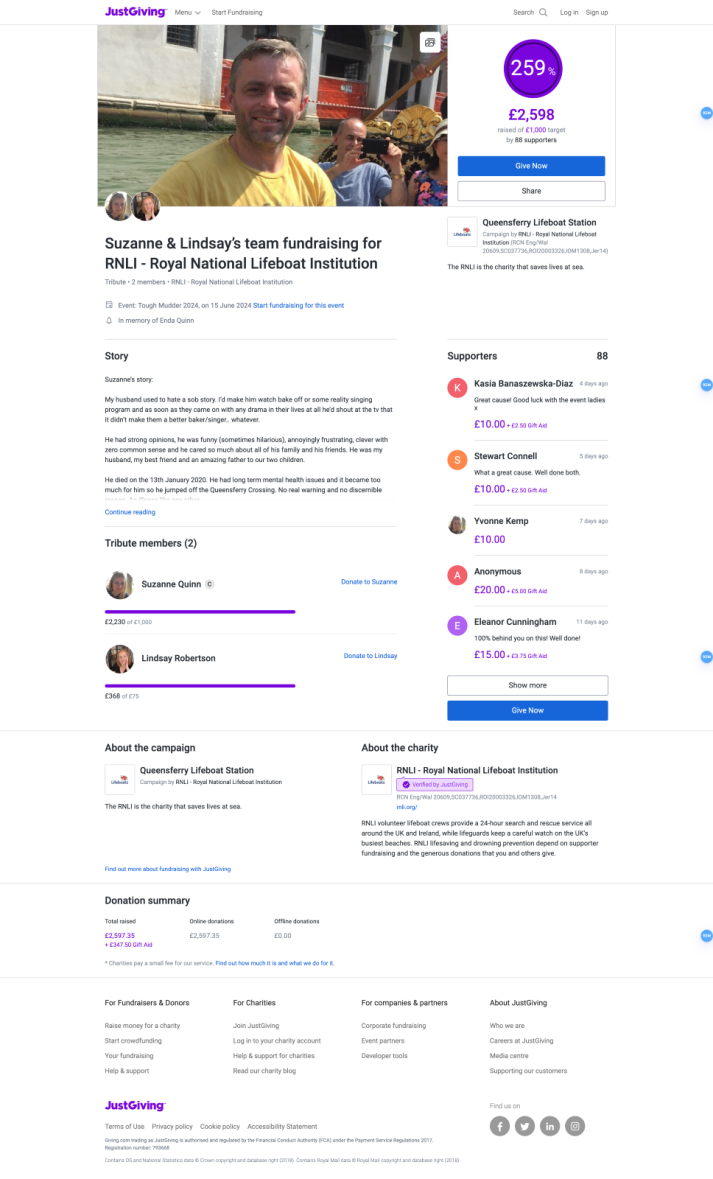The image size is (713, 1179).
Task: Show more supporters
Action: (x=527, y=685)
